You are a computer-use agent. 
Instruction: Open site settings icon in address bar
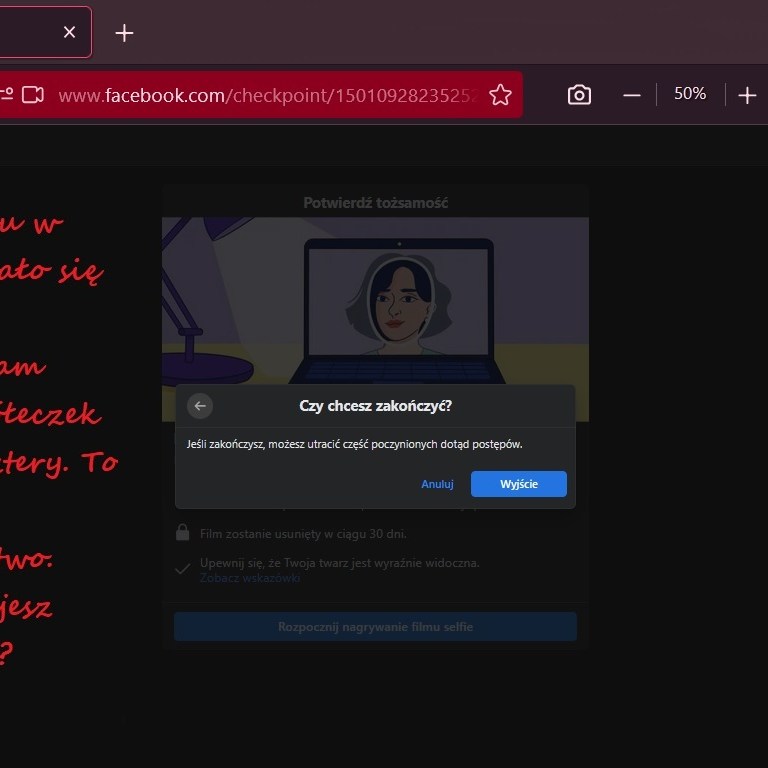[6, 94]
